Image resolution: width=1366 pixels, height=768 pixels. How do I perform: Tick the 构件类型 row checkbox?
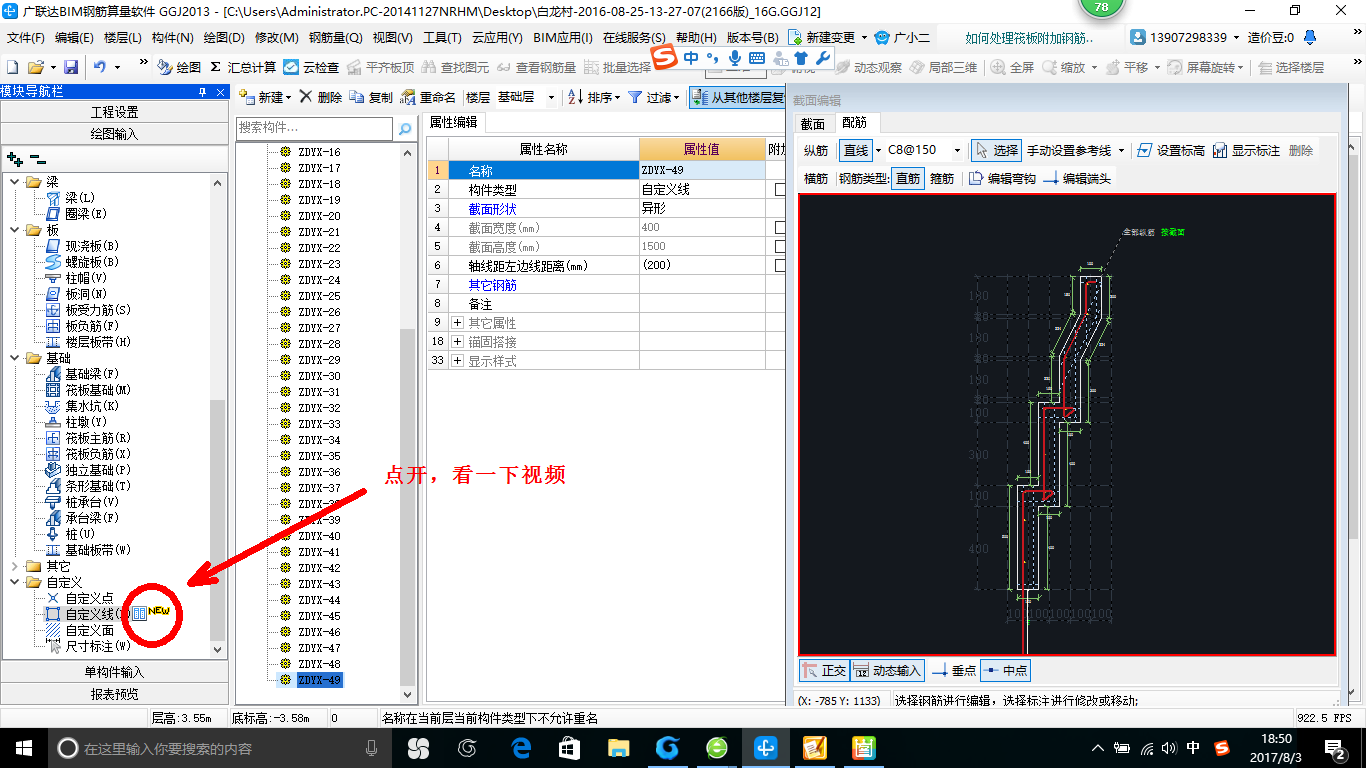click(x=780, y=189)
